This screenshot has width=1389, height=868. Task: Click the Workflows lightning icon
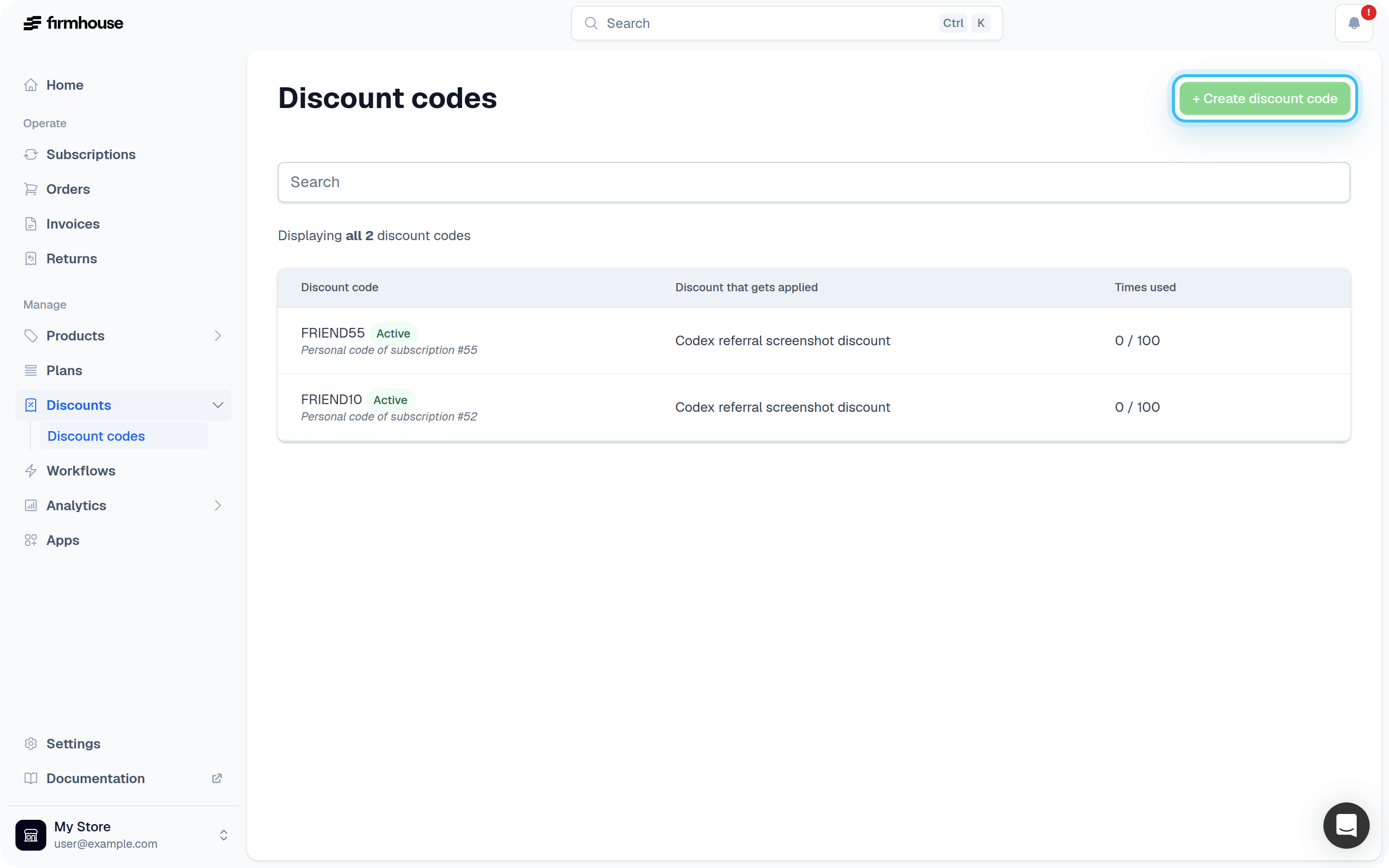[x=31, y=471]
